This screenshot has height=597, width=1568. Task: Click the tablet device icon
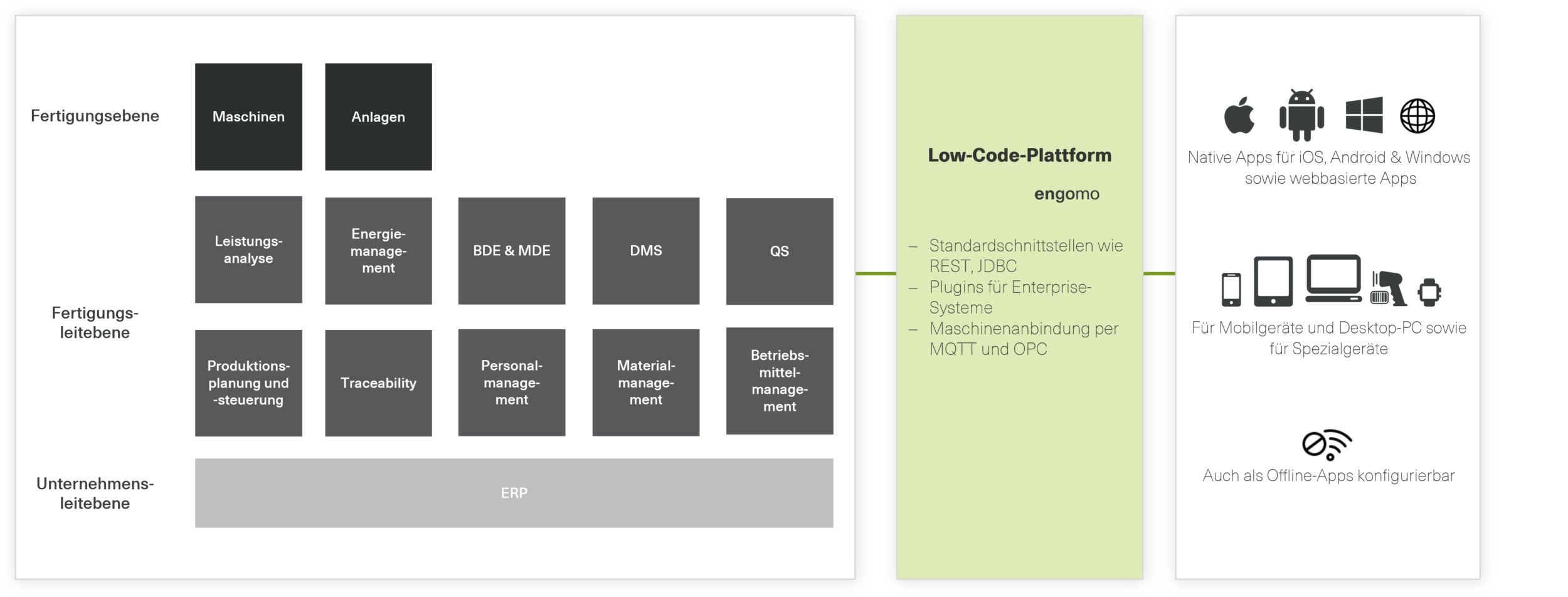tap(1273, 282)
